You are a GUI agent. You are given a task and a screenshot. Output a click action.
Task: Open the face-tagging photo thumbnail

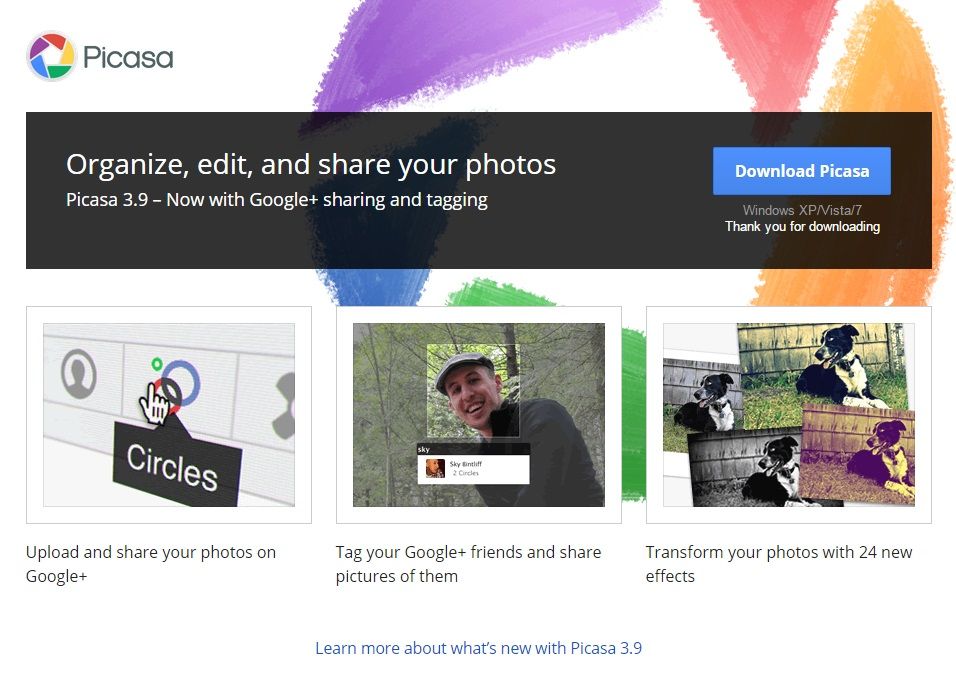coord(479,415)
